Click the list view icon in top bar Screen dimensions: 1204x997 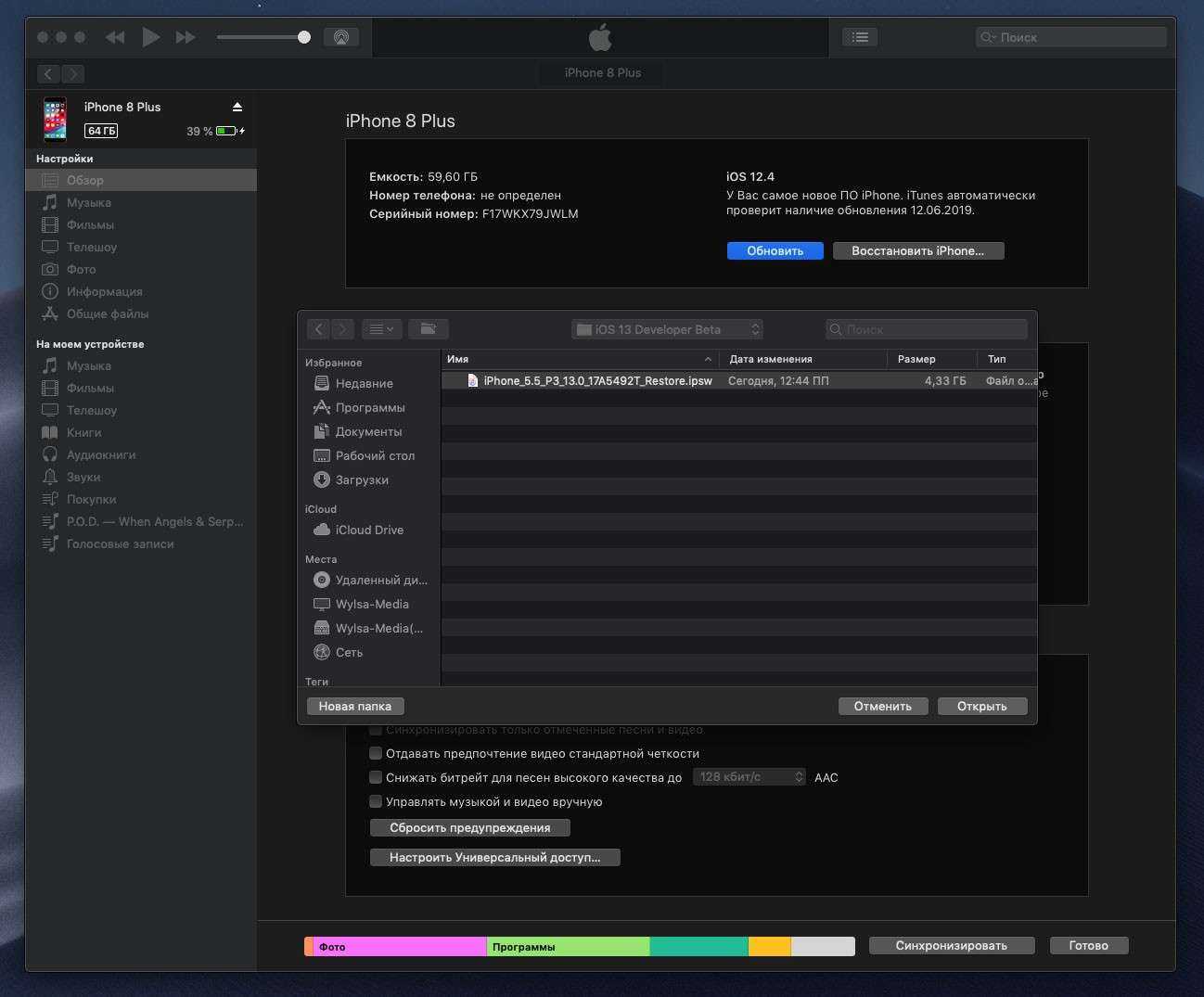coord(860,37)
